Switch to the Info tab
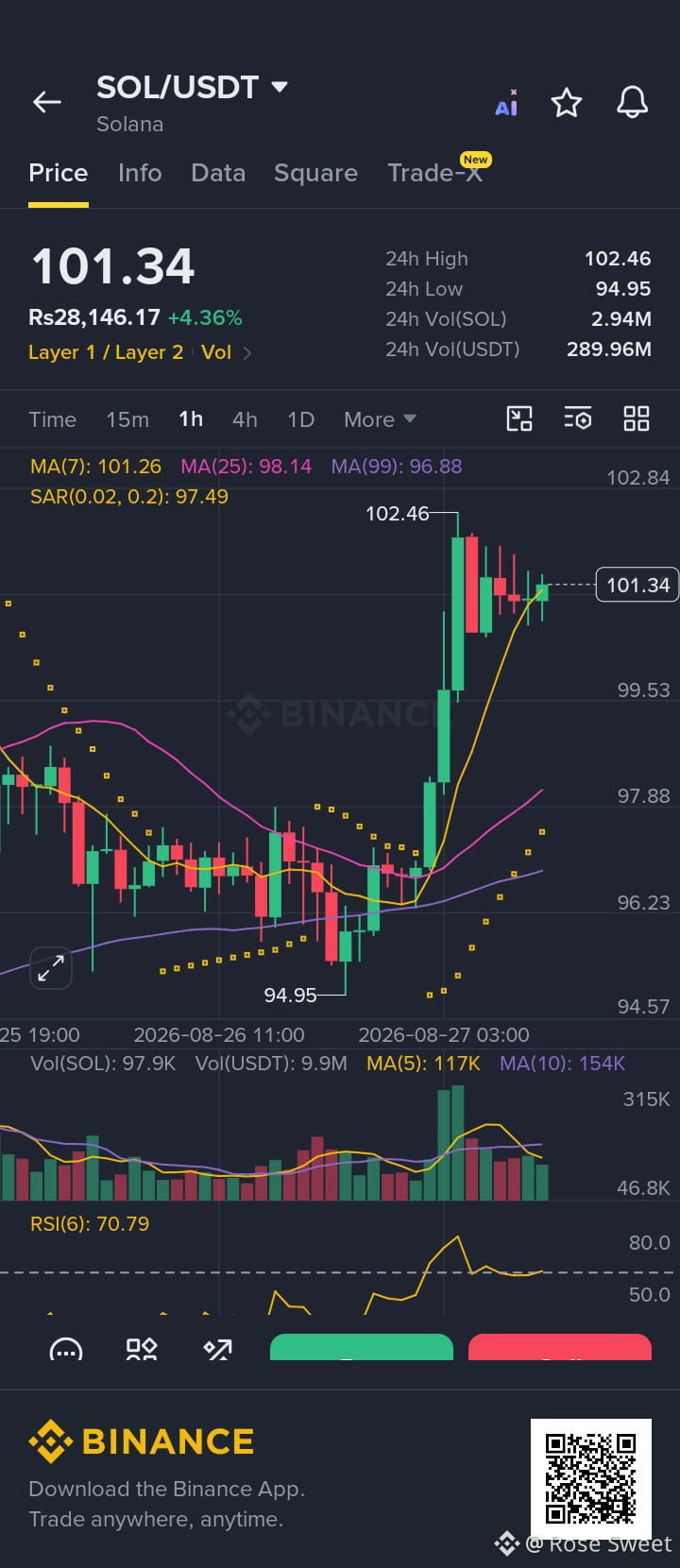This screenshot has width=680, height=1568. [140, 173]
